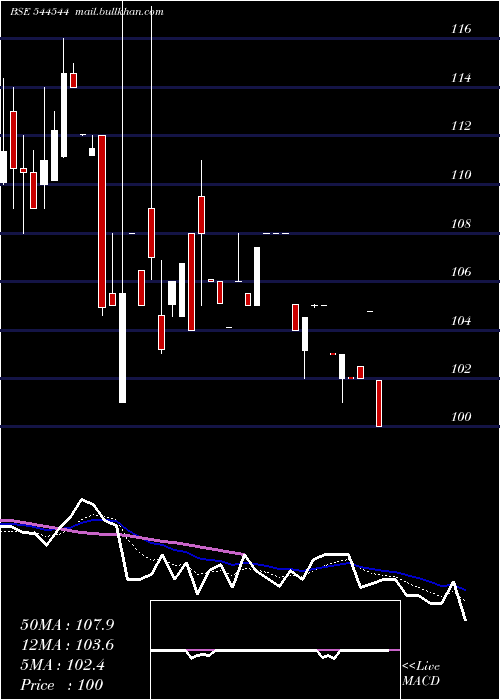Click the <<Live MACD label
Screen dimensions: 500x700
[x=421, y=673]
